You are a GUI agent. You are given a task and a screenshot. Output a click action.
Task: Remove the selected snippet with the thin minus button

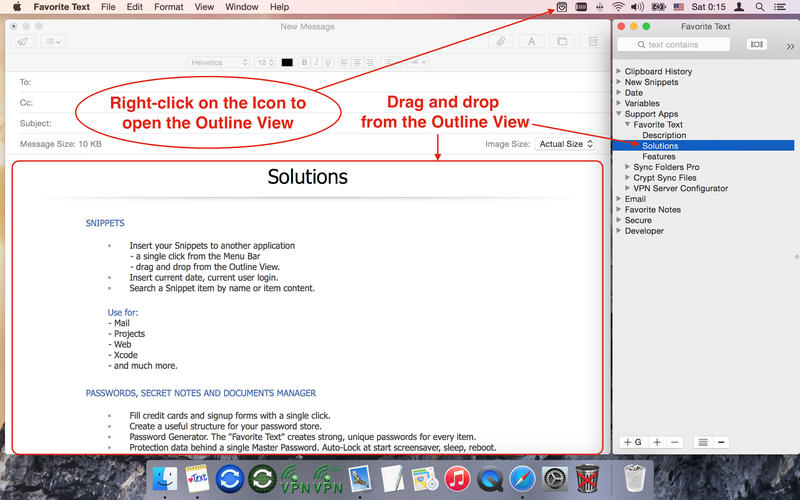click(674, 442)
